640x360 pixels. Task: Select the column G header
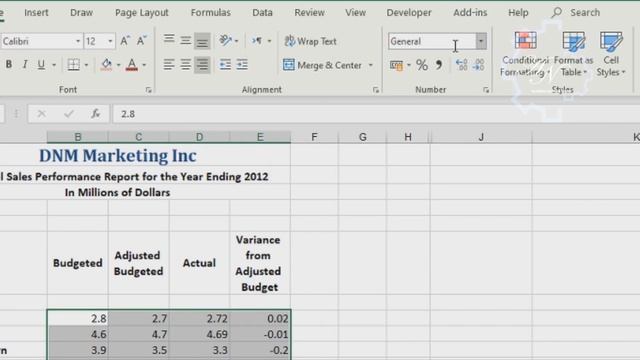[x=362, y=137]
